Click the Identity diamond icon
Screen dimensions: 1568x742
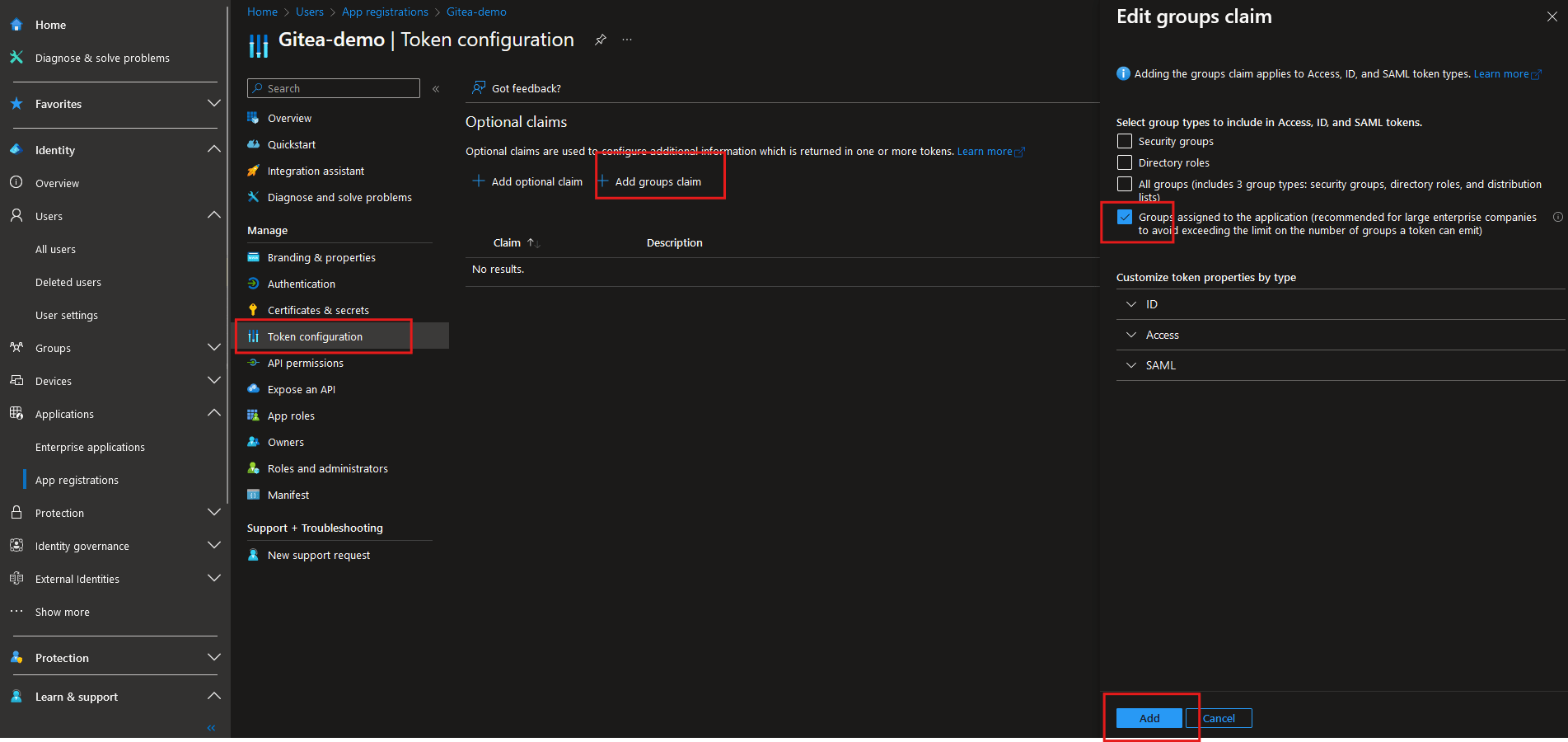coord(16,150)
